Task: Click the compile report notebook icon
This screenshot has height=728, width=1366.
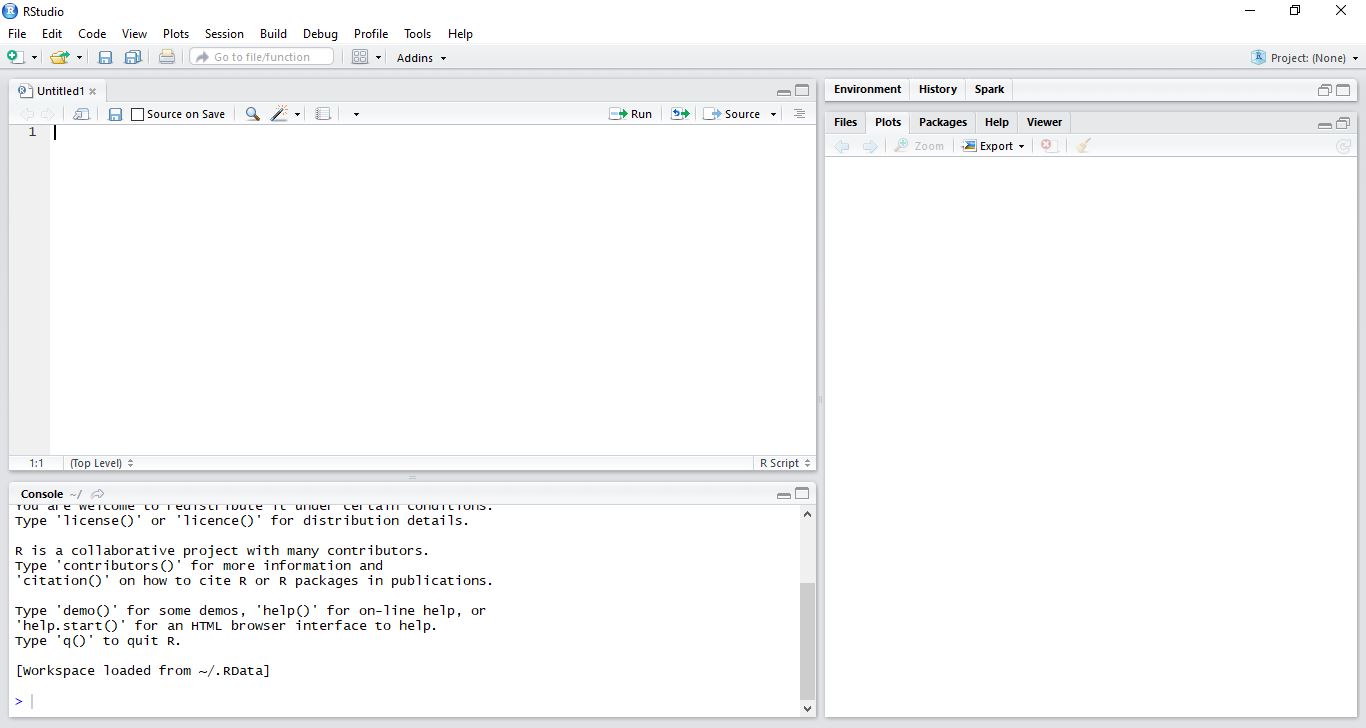Action: coord(323,114)
